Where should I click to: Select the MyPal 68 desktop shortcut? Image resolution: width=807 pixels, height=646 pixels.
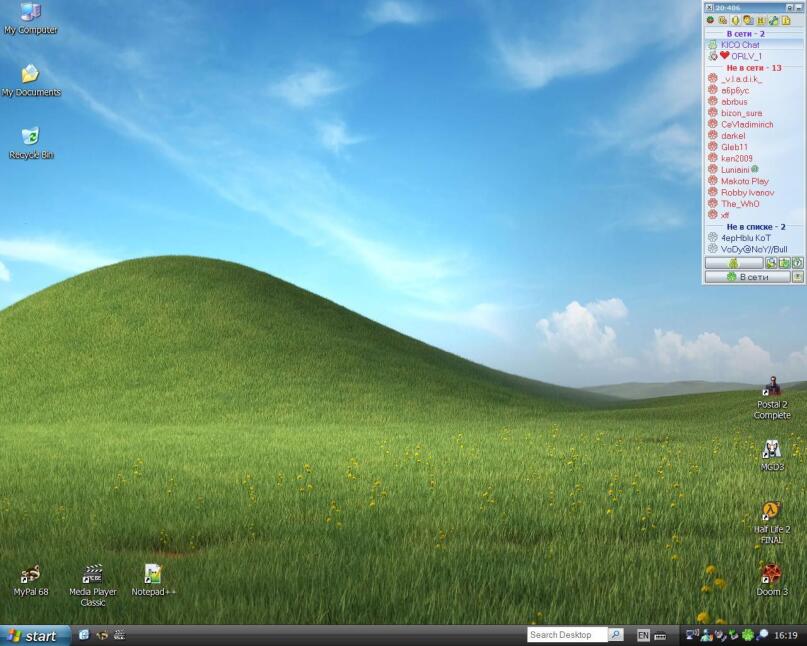pos(30,581)
